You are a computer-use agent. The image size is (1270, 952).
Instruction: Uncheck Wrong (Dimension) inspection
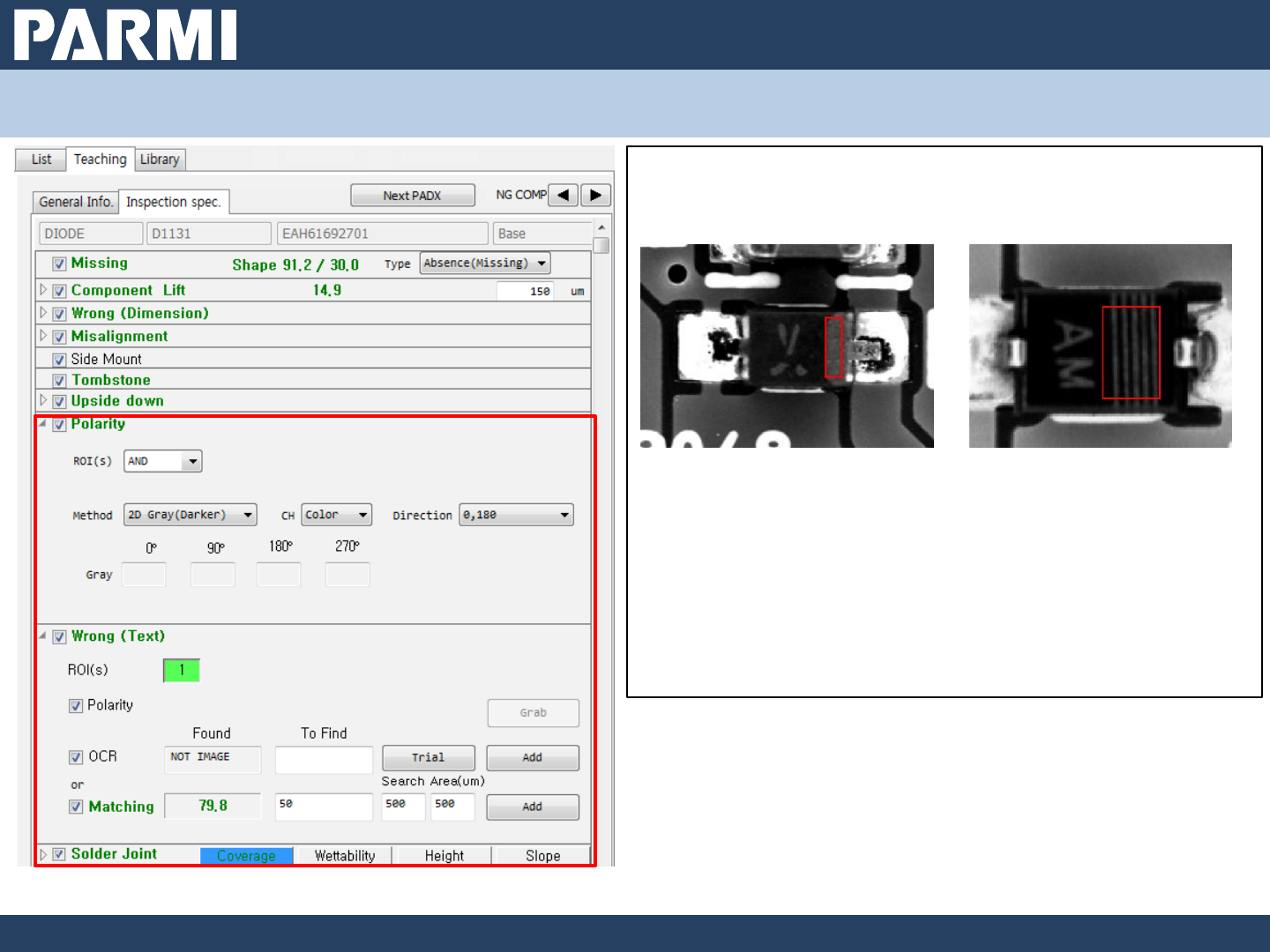tap(59, 314)
